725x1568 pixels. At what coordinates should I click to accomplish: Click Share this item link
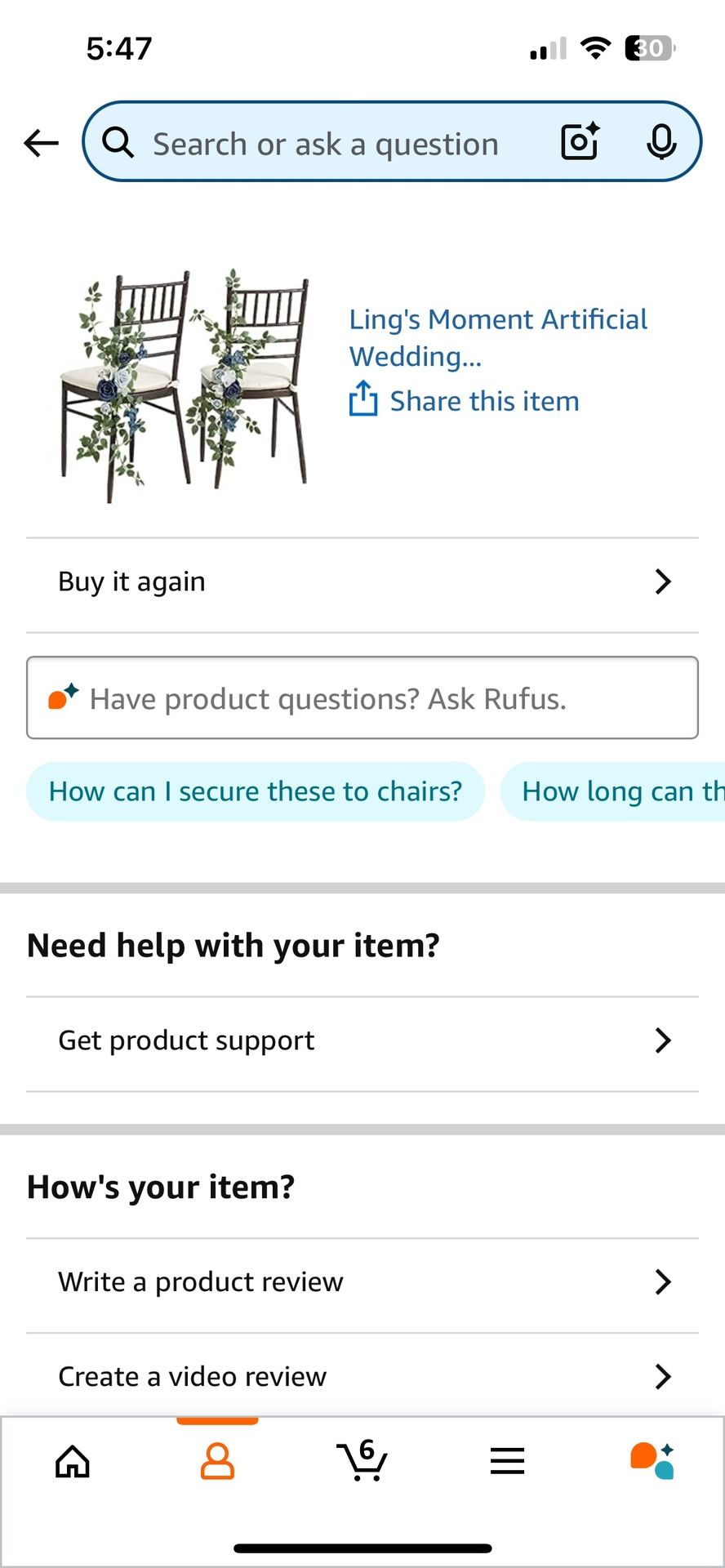tap(484, 401)
